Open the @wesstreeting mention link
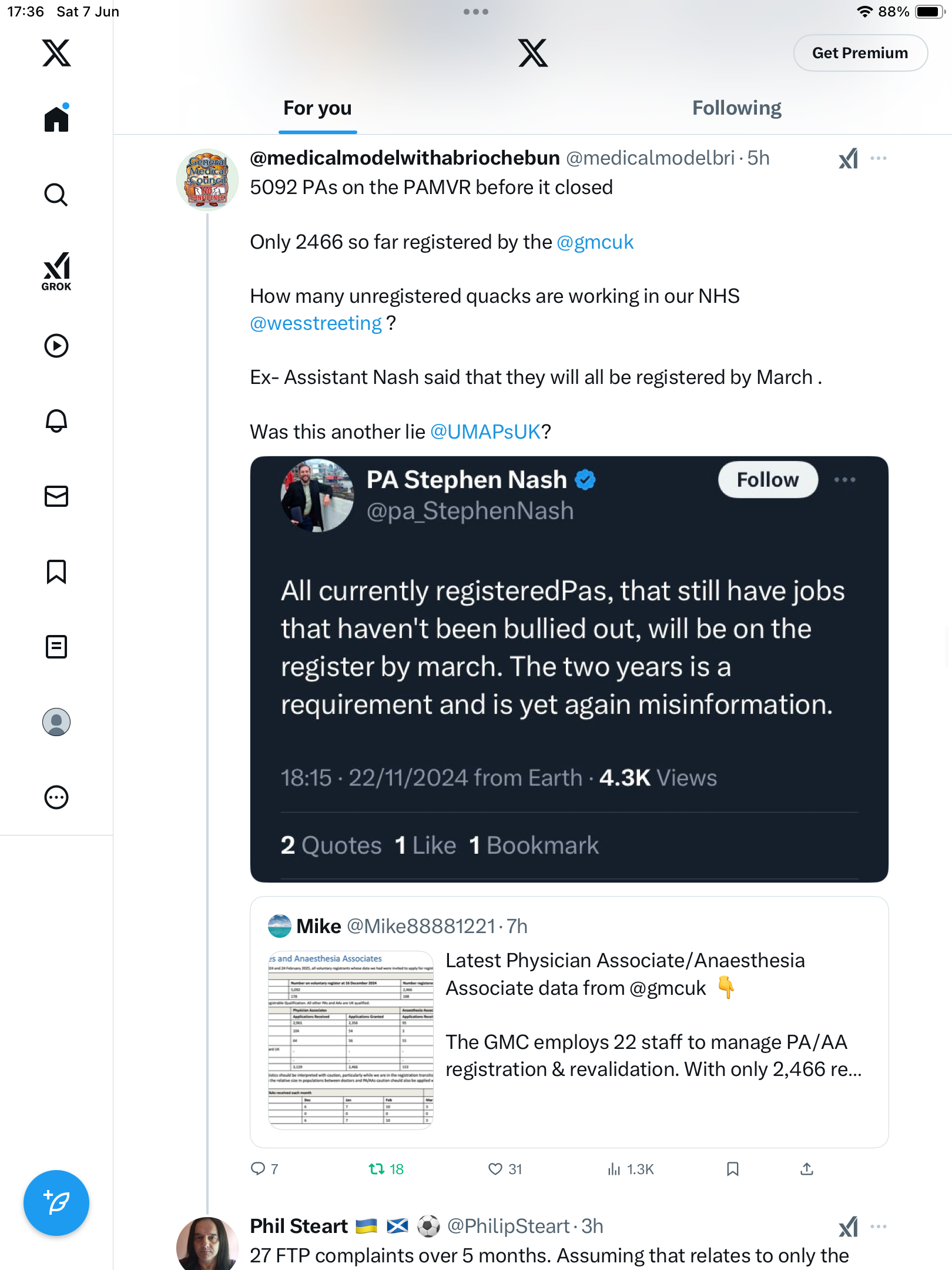 [316, 323]
